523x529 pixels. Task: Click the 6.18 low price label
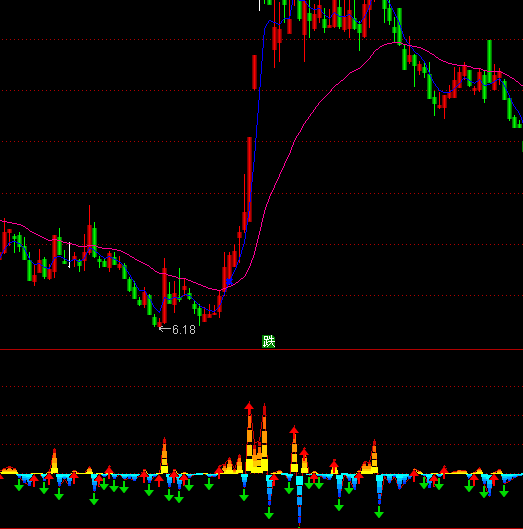click(184, 330)
